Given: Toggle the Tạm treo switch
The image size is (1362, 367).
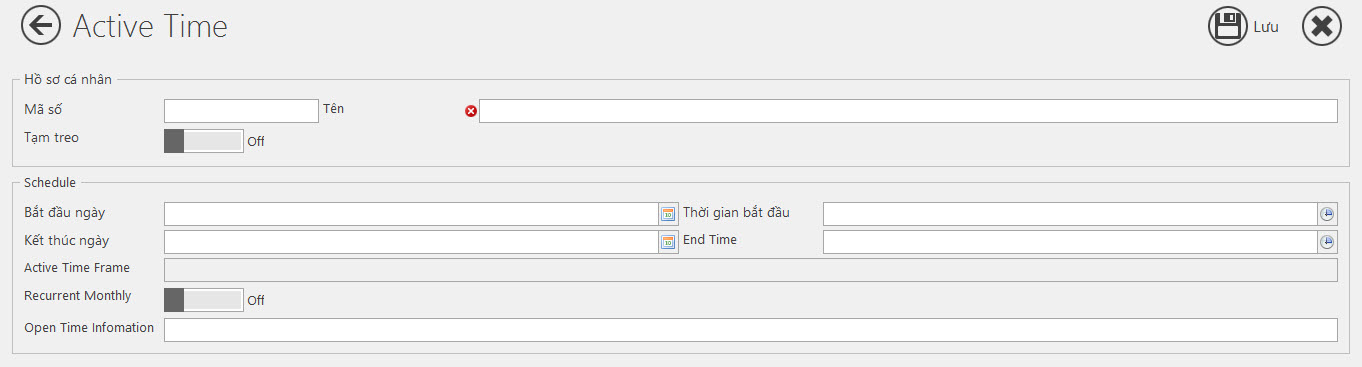Looking at the screenshot, I should click(204, 141).
